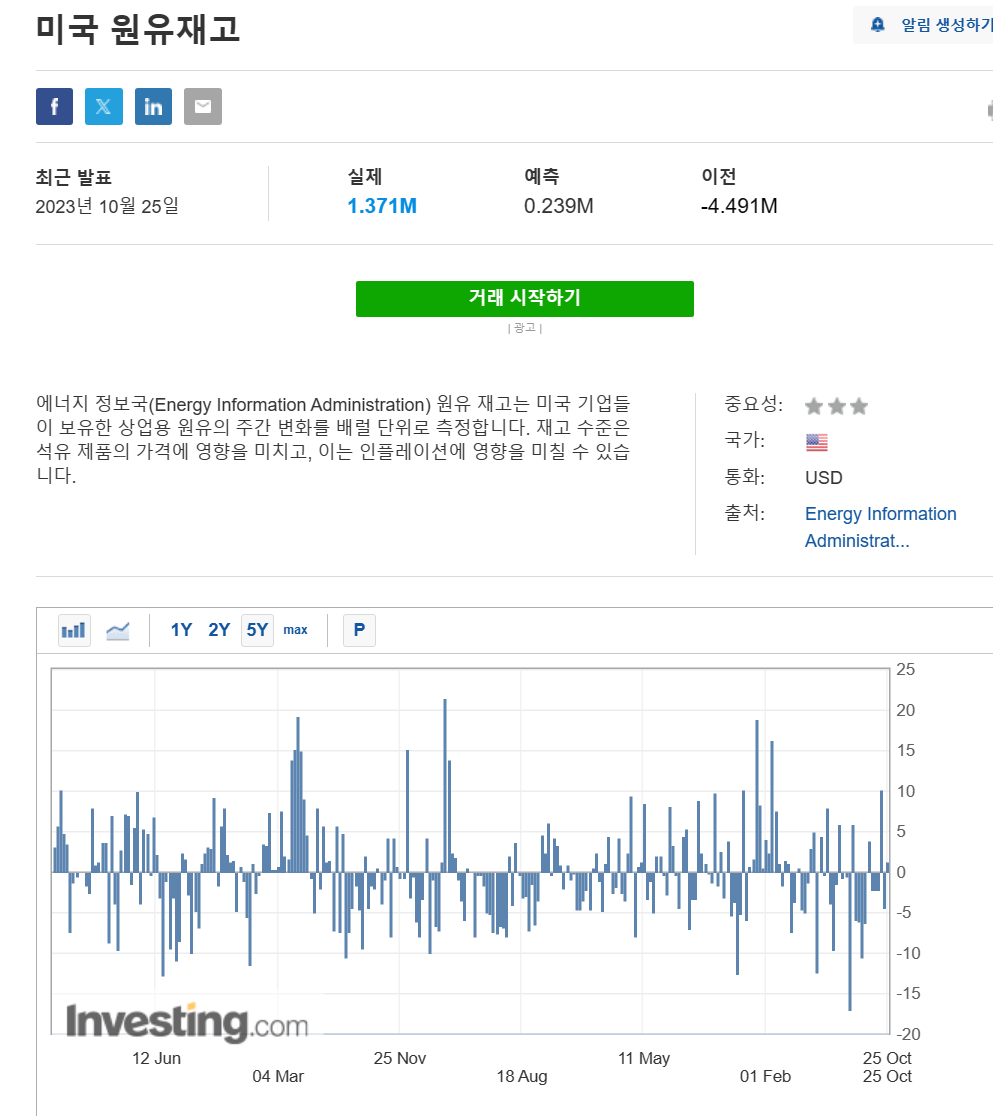Click the US flag icon

pyautogui.click(x=816, y=443)
